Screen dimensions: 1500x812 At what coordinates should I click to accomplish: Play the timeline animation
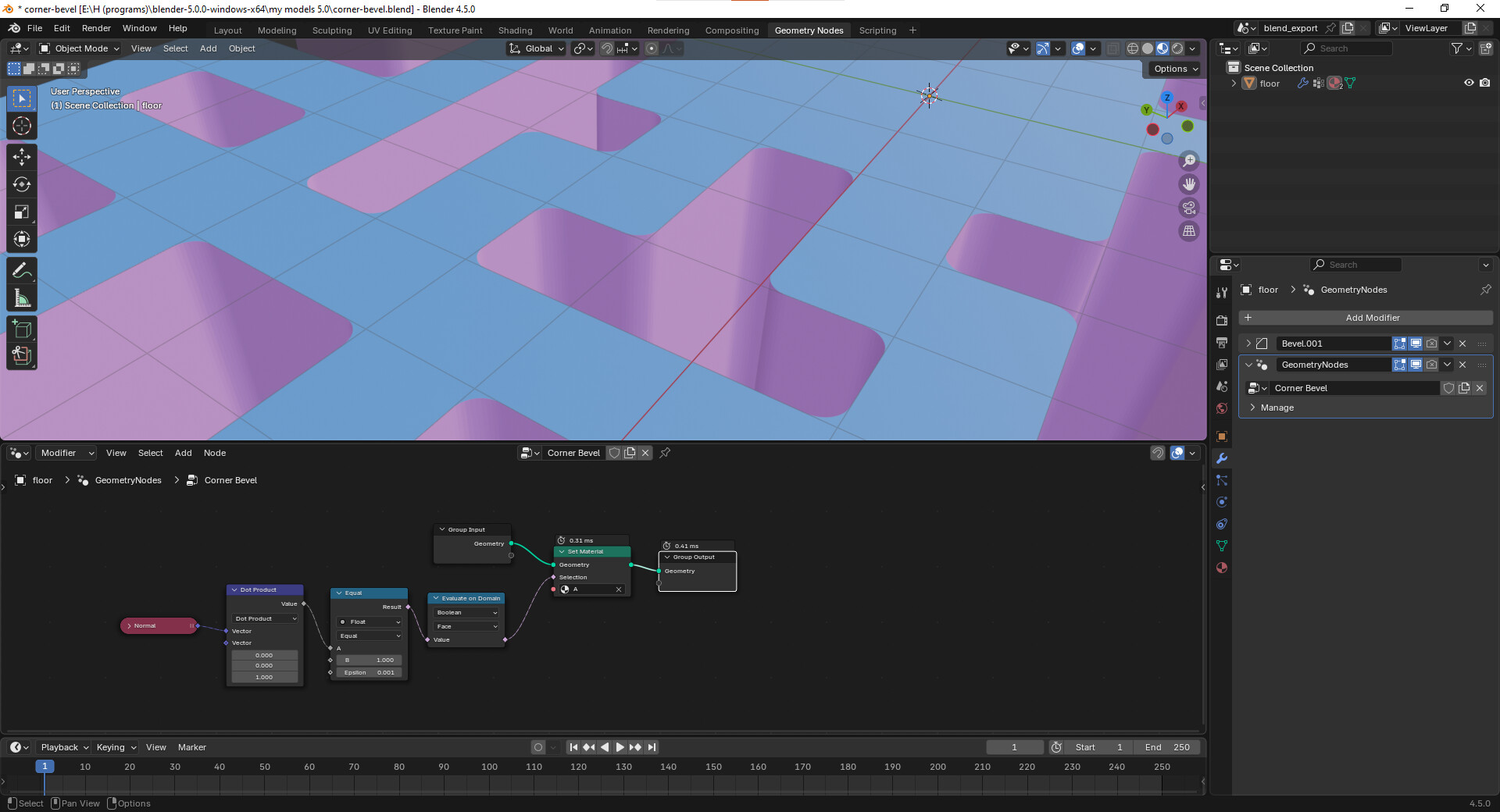pos(620,747)
